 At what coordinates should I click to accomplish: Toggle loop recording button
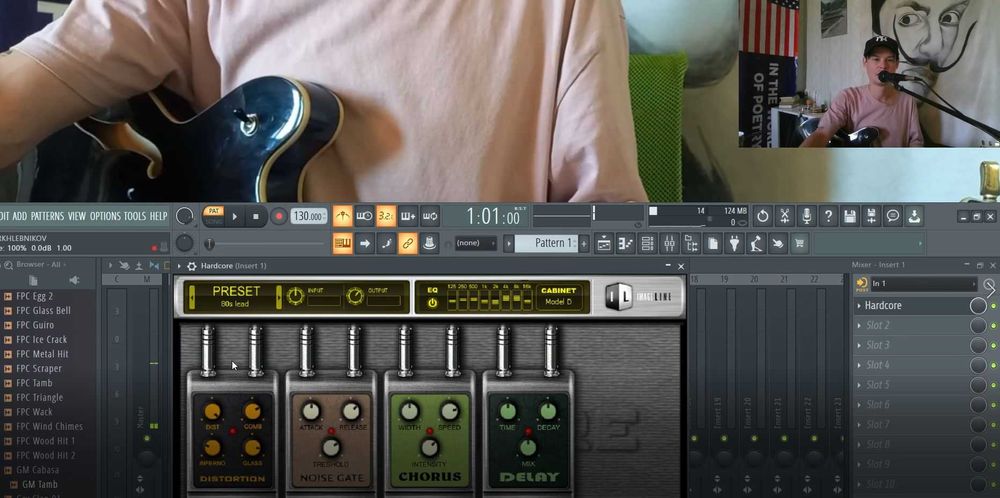pos(430,216)
